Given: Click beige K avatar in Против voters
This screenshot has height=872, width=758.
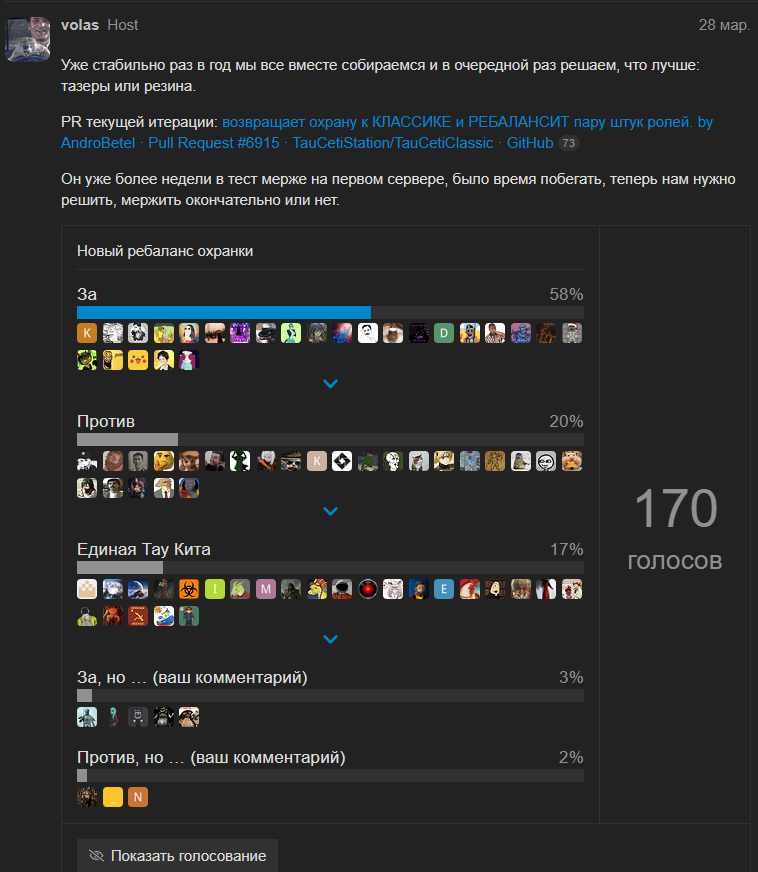Looking at the screenshot, I should click(316, 461).
